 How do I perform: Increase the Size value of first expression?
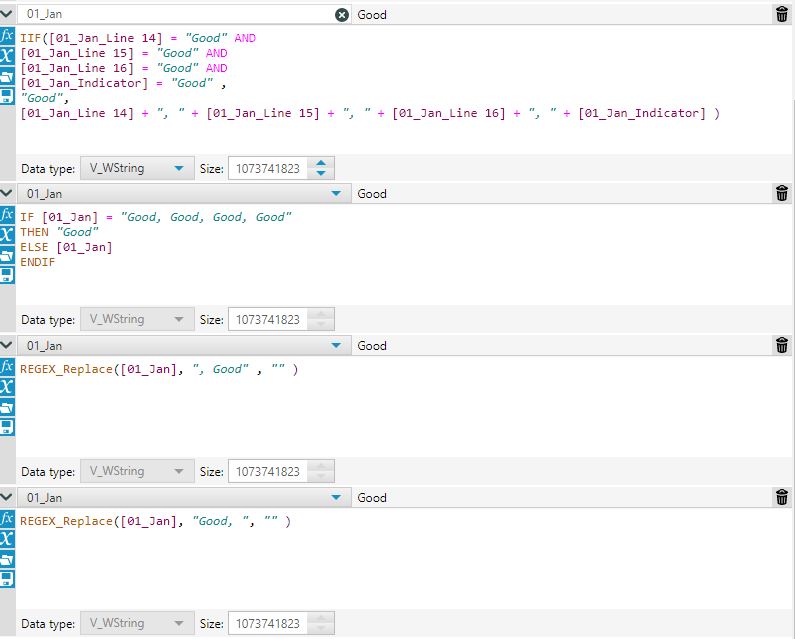[x=321, y=162]
